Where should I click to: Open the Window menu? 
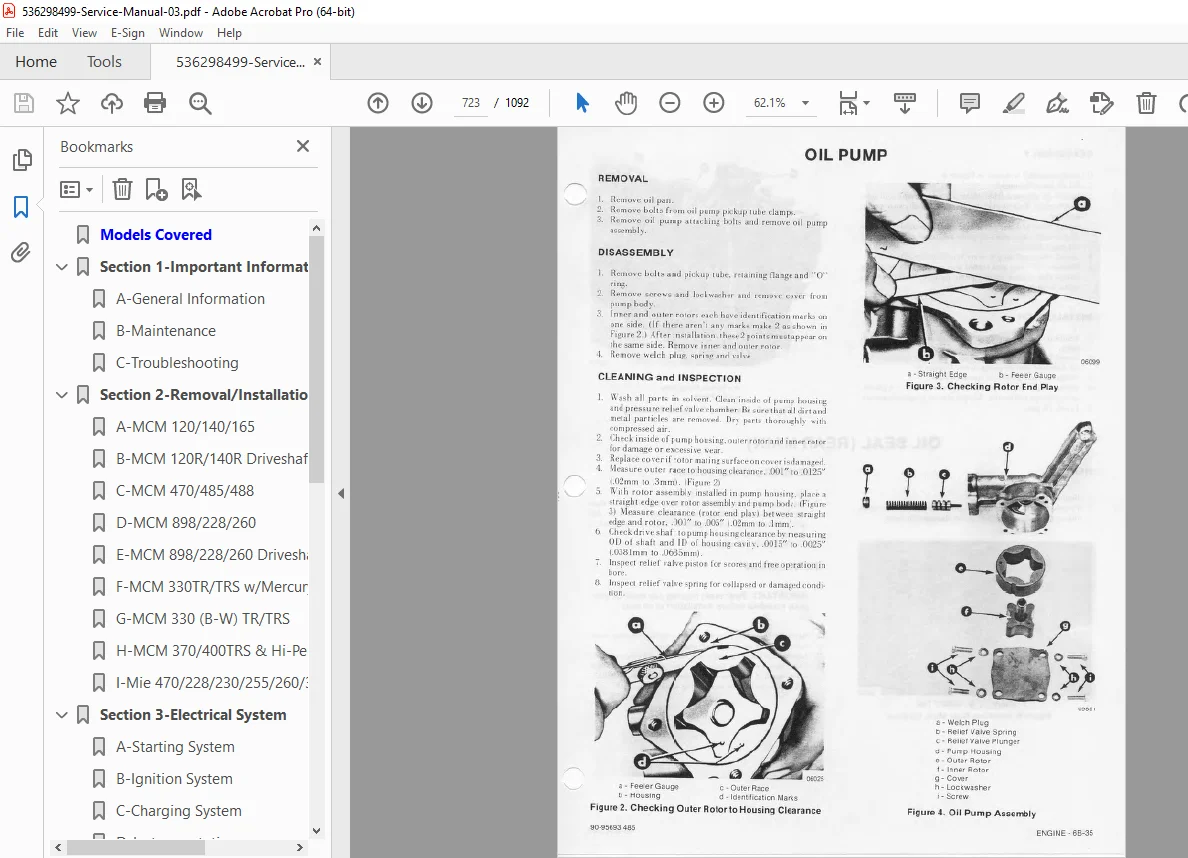point(180,33)
